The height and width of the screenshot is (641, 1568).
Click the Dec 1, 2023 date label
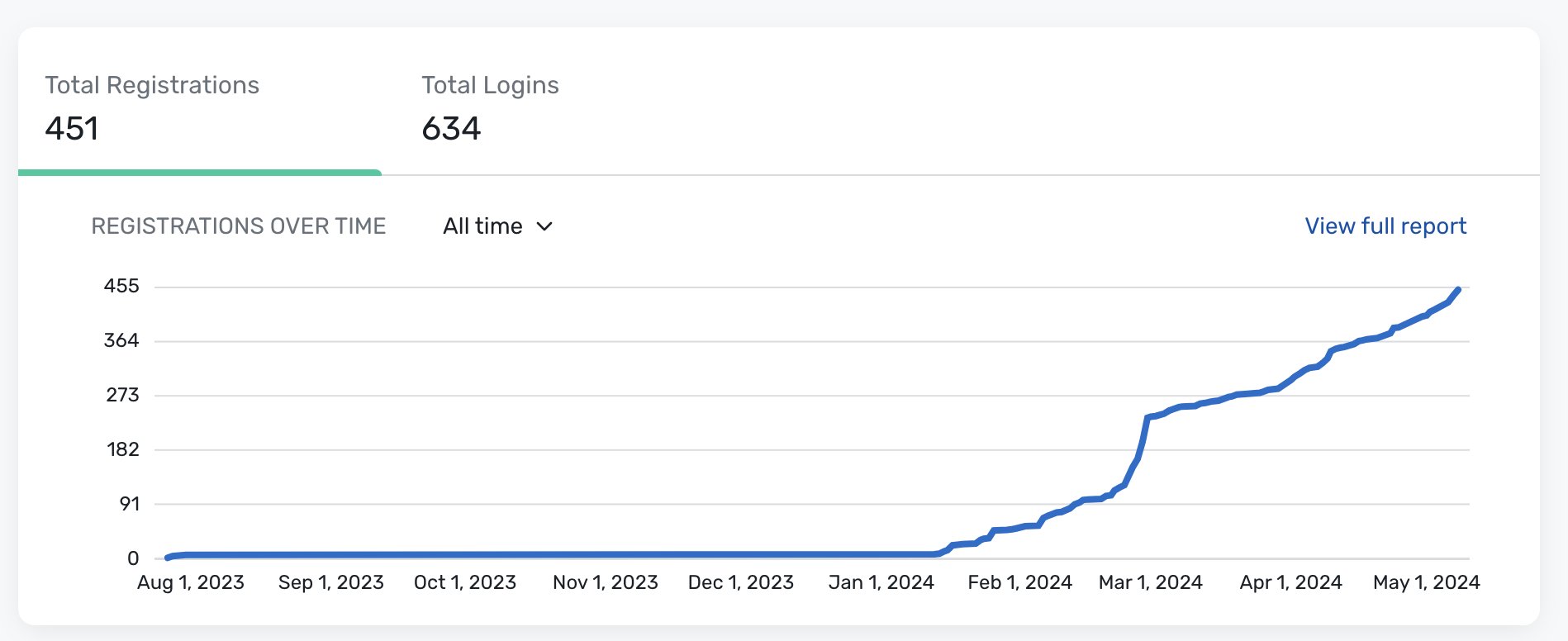point(741,582)
